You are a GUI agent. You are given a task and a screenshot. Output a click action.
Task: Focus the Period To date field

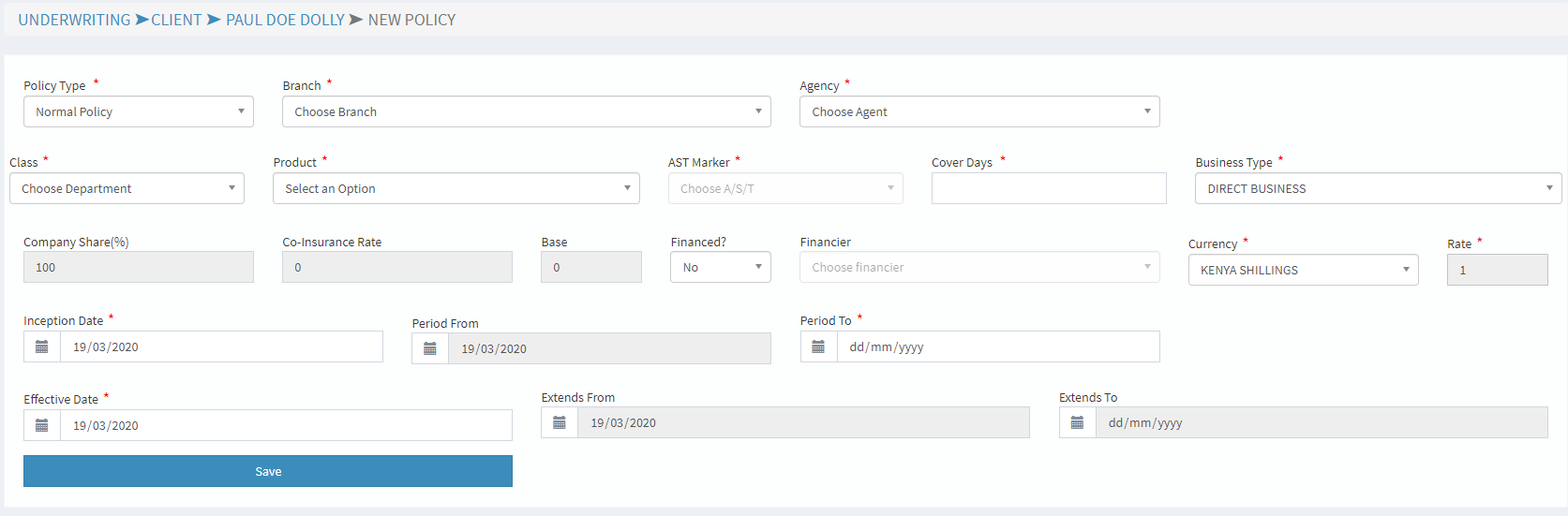pos(997,346)
